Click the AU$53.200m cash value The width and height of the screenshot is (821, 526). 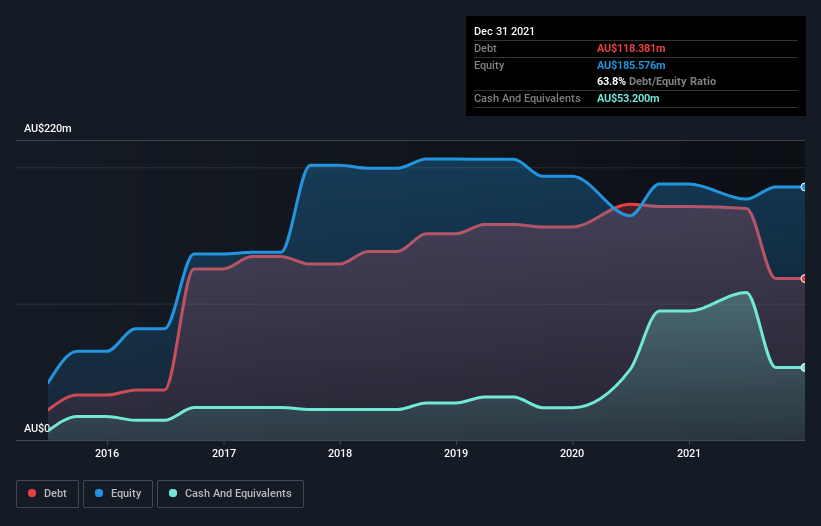pyautogui.click(x=628, y=98)
